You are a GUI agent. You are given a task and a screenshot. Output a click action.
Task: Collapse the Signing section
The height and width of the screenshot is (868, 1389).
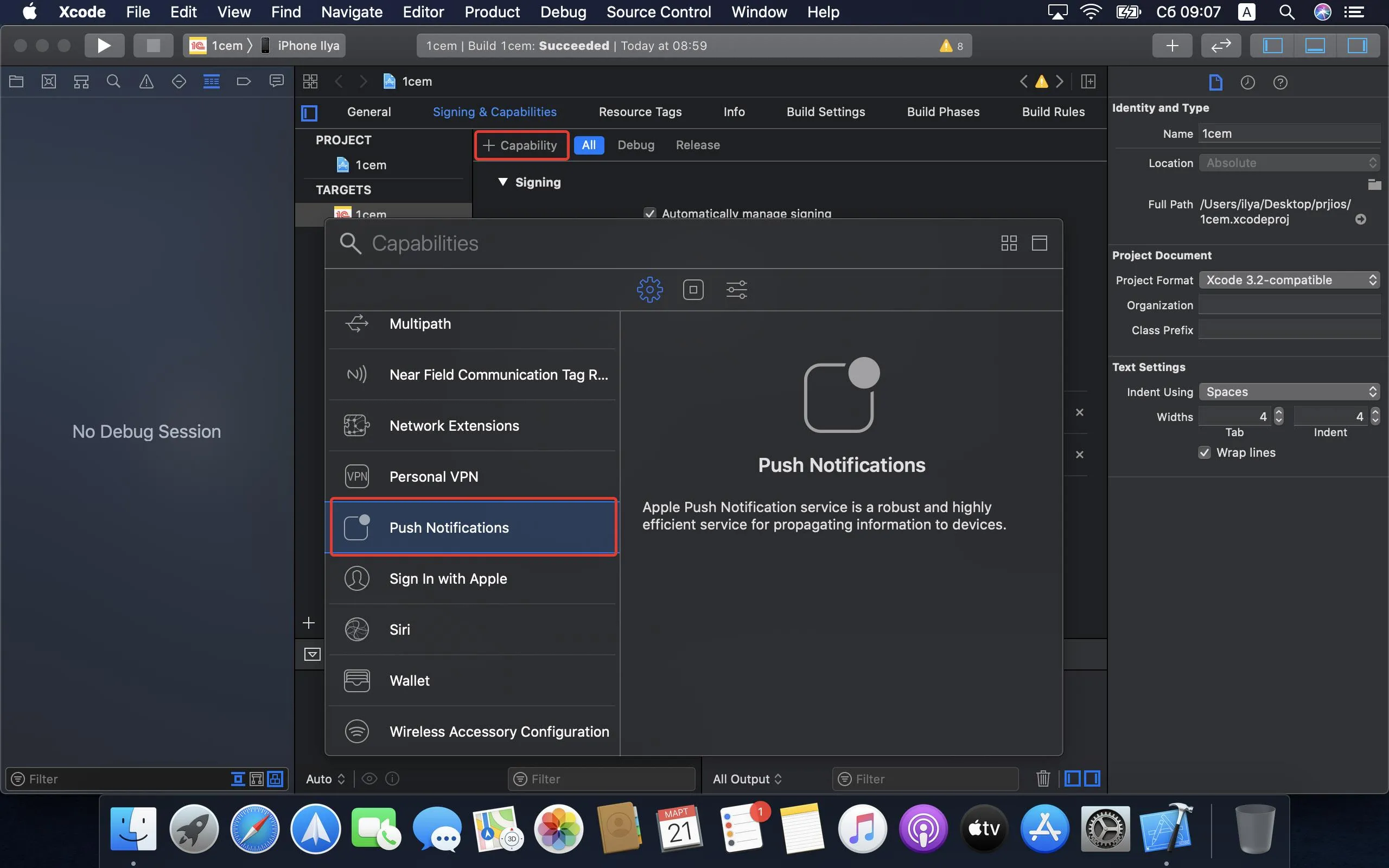pyautogui.click(x=503, y=182)
